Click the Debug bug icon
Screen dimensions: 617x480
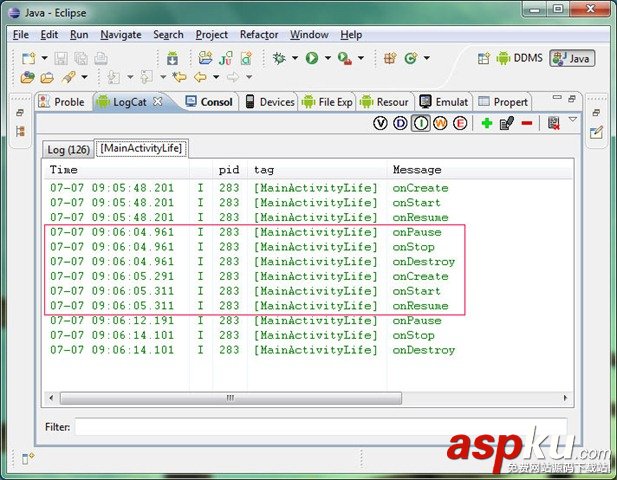(279, 59)
